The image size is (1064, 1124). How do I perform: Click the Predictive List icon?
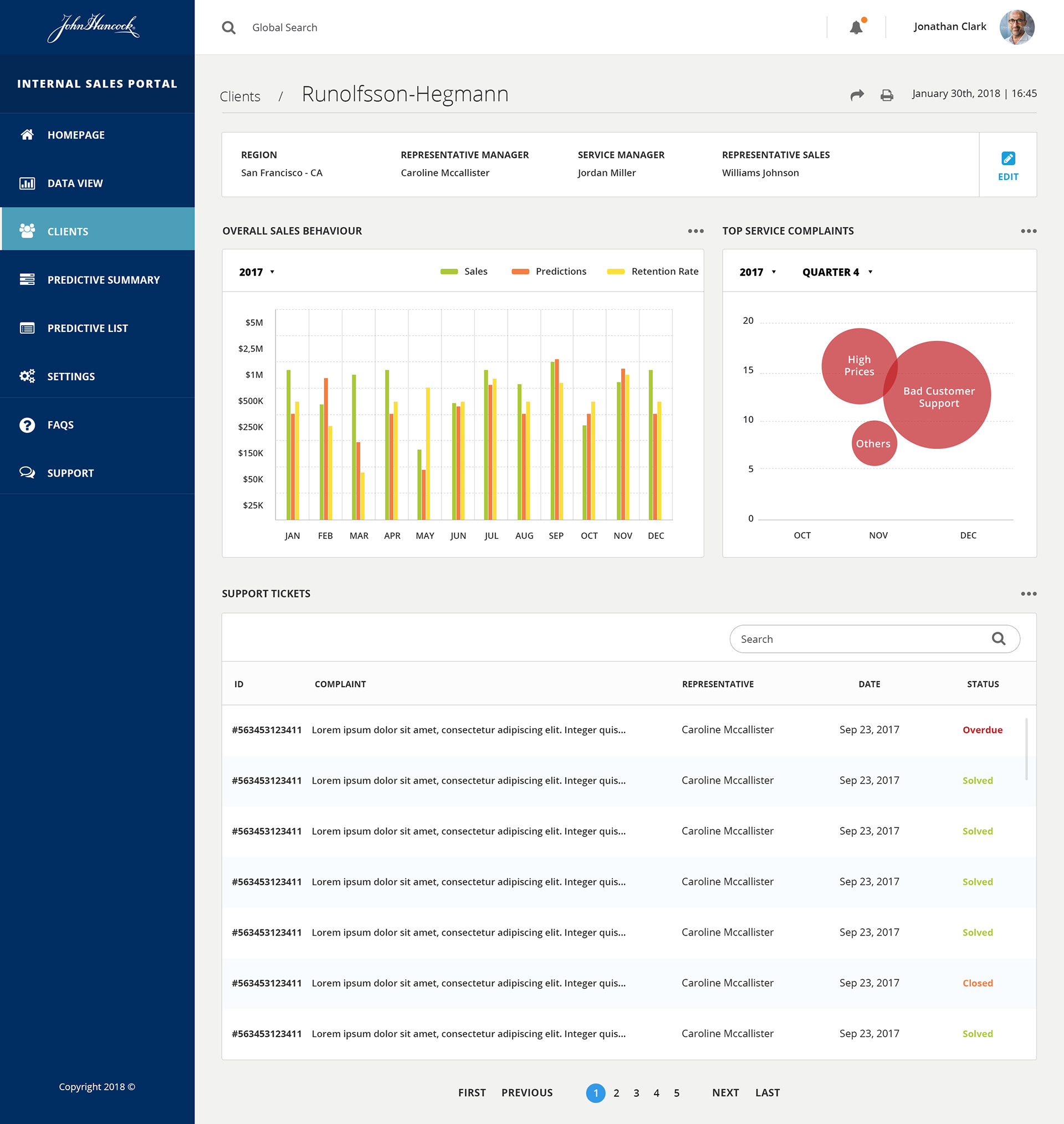27,328
